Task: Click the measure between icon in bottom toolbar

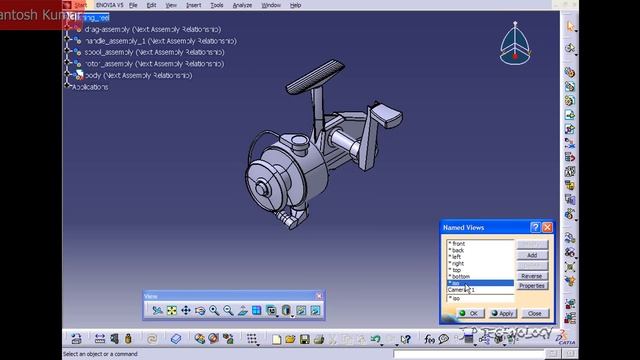Action: tap(100, 339)
